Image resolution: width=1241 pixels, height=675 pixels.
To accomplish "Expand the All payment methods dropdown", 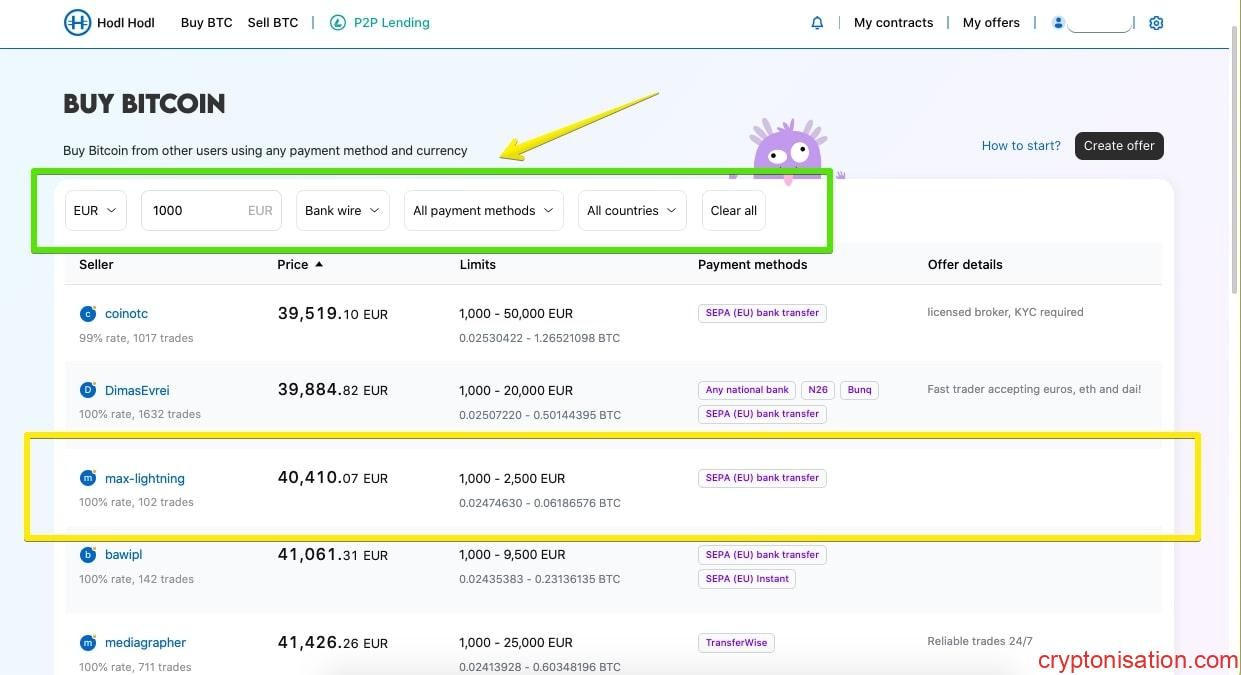I will click(x=483, y=211).
